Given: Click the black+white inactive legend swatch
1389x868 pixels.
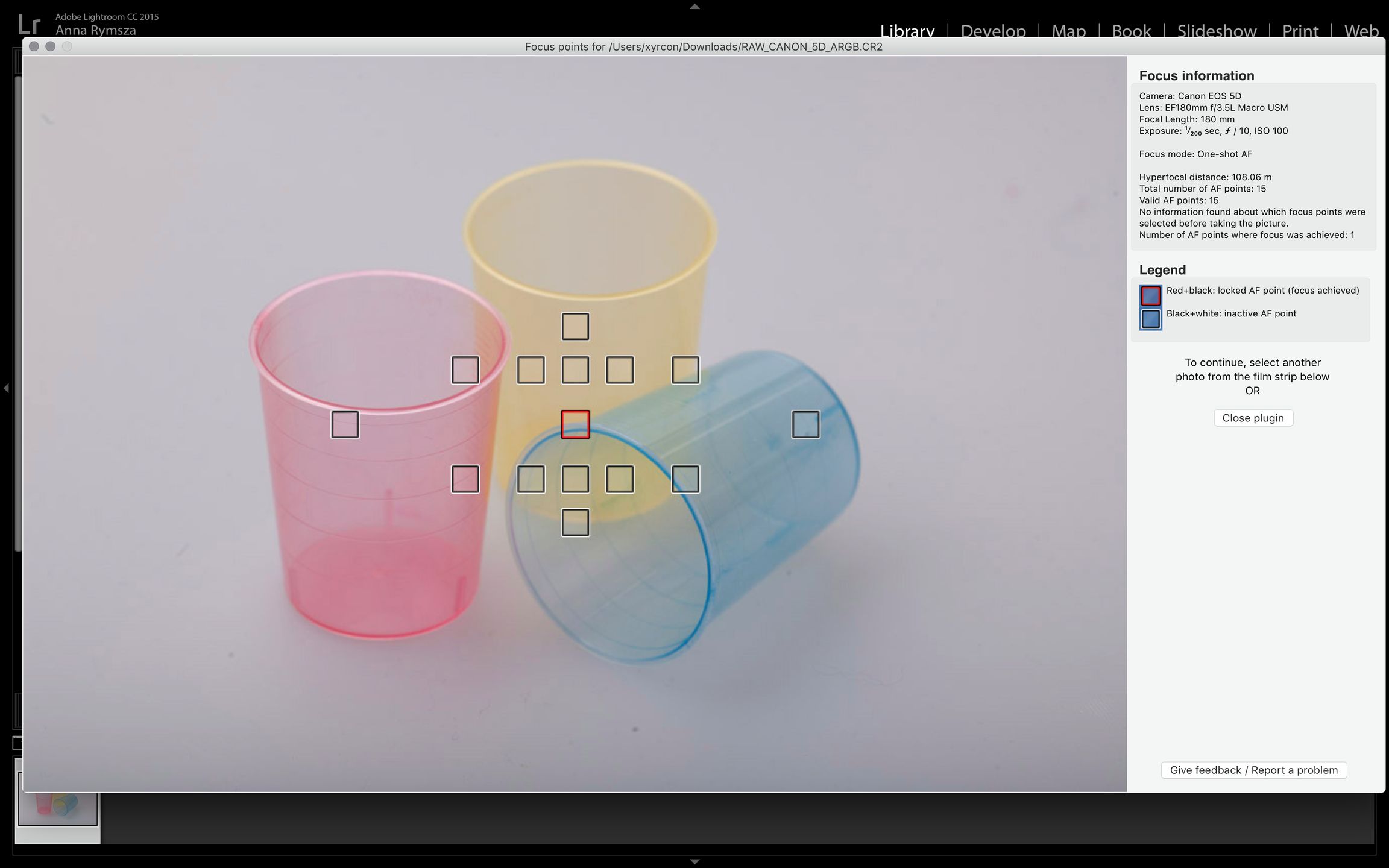Looking at the screenshot, I should point(1150,319).
